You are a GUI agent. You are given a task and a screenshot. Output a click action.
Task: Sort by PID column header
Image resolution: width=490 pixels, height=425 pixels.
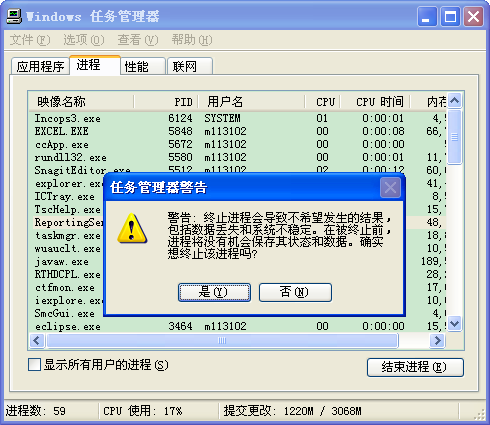tap(166, 102)
